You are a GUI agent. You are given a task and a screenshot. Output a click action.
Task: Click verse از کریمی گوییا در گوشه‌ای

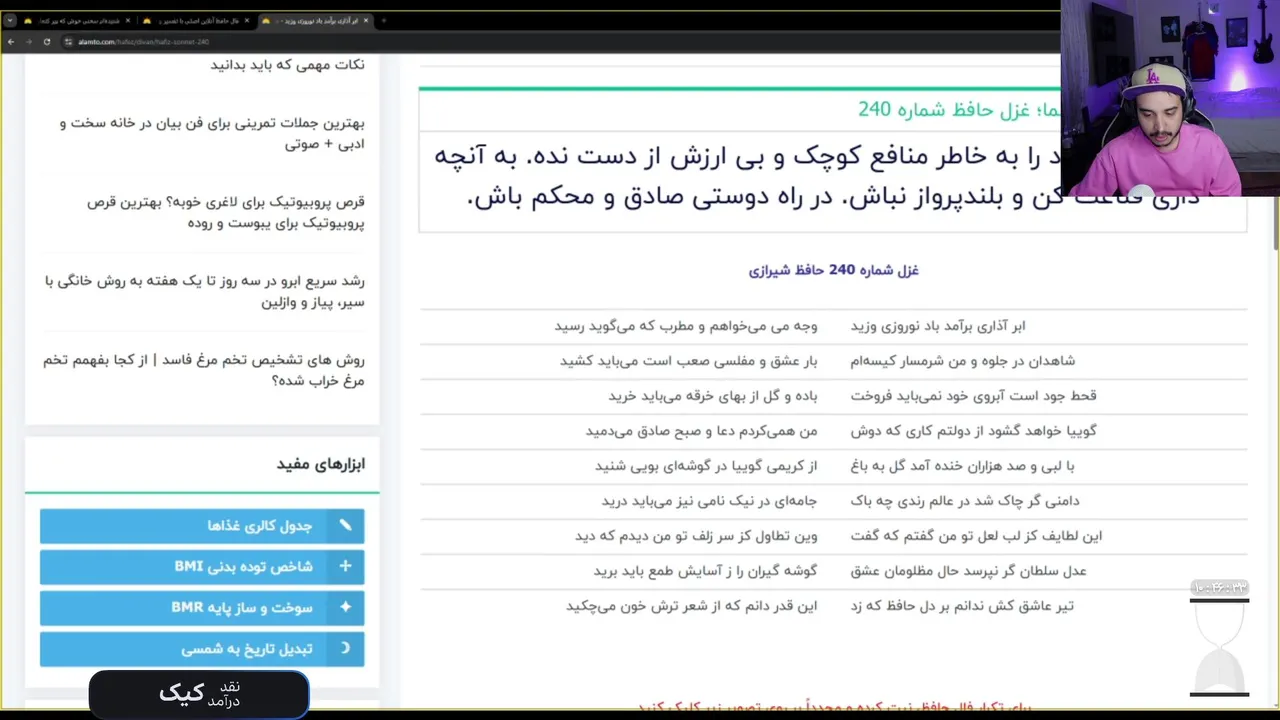707,466
